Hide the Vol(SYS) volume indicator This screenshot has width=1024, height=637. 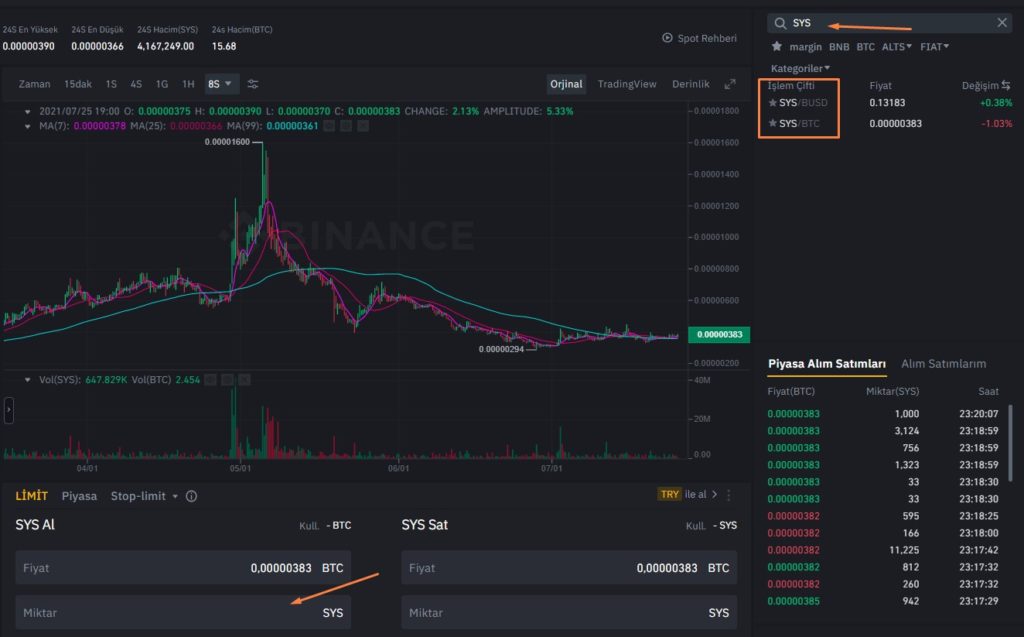pos(210,380)
